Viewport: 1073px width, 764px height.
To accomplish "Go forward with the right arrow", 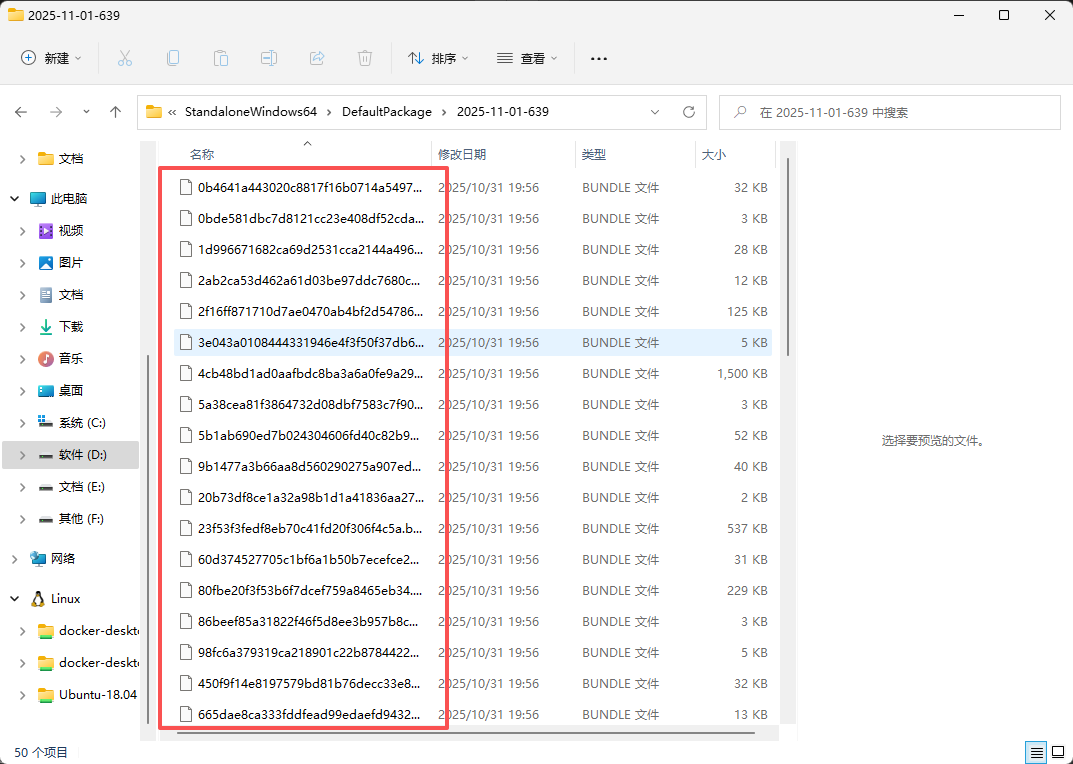I will [56, 112].
